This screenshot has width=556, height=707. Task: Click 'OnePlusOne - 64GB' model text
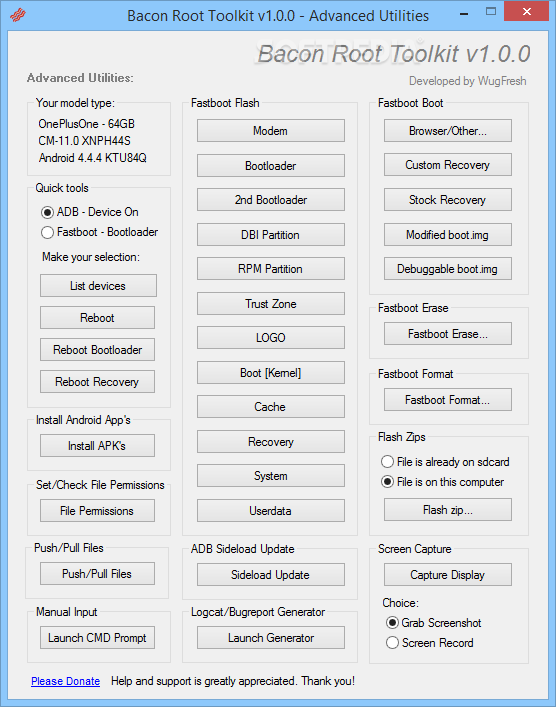(87, 124)
